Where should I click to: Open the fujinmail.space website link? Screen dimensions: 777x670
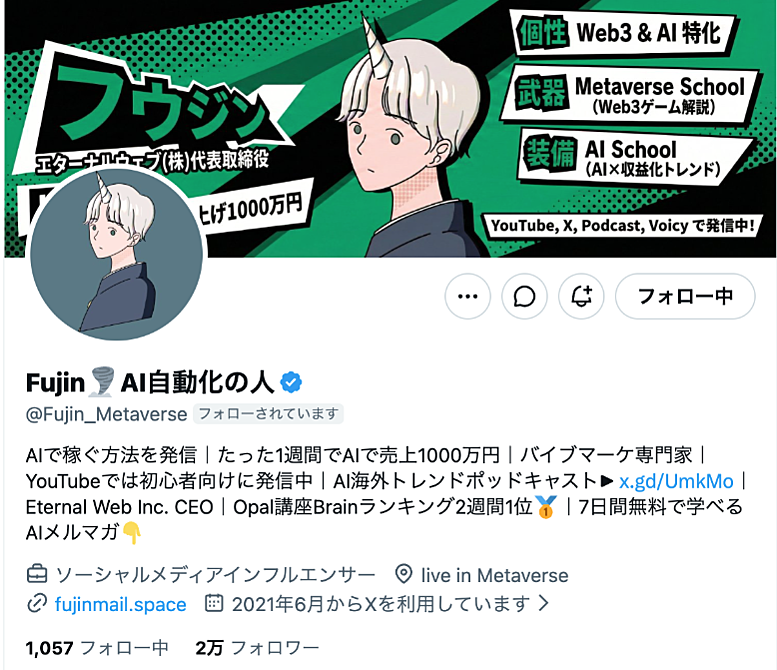tap(120, 604)
